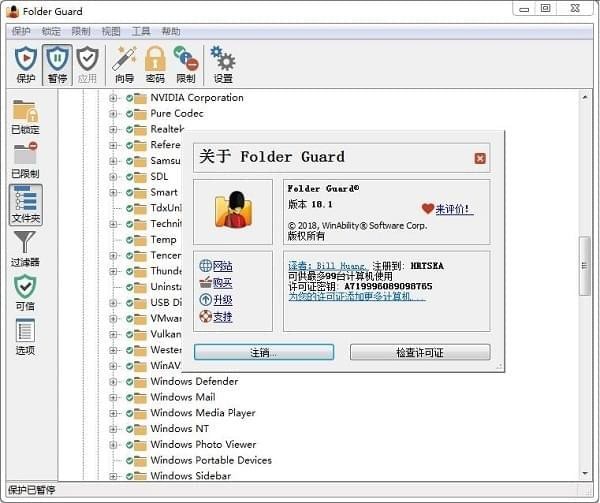Open the 可信 (Trusted) sidebar icon
This screenshot has height=503, width=600.
[25, 292]
